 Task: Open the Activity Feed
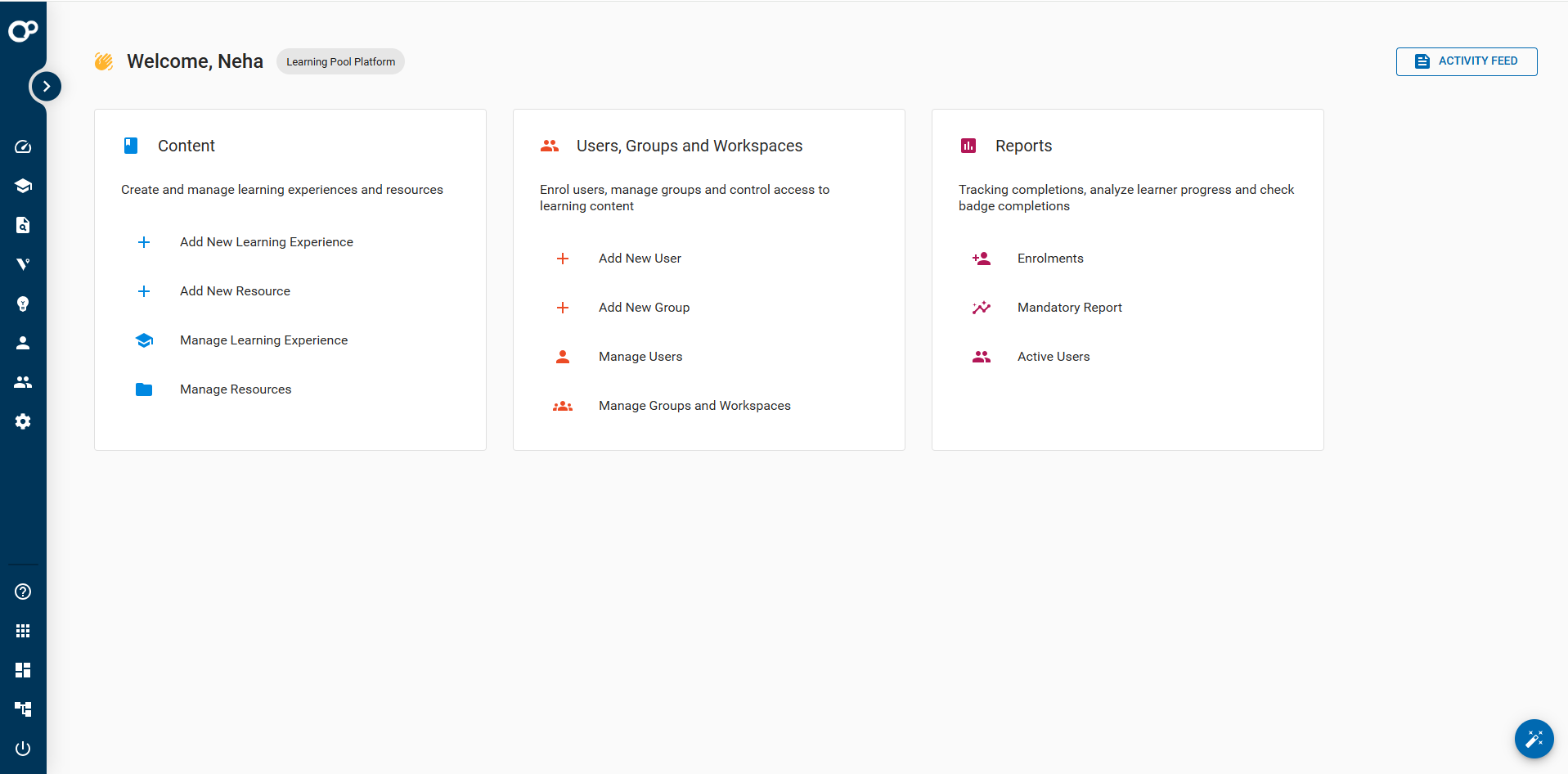click(x=1467, y=61)
